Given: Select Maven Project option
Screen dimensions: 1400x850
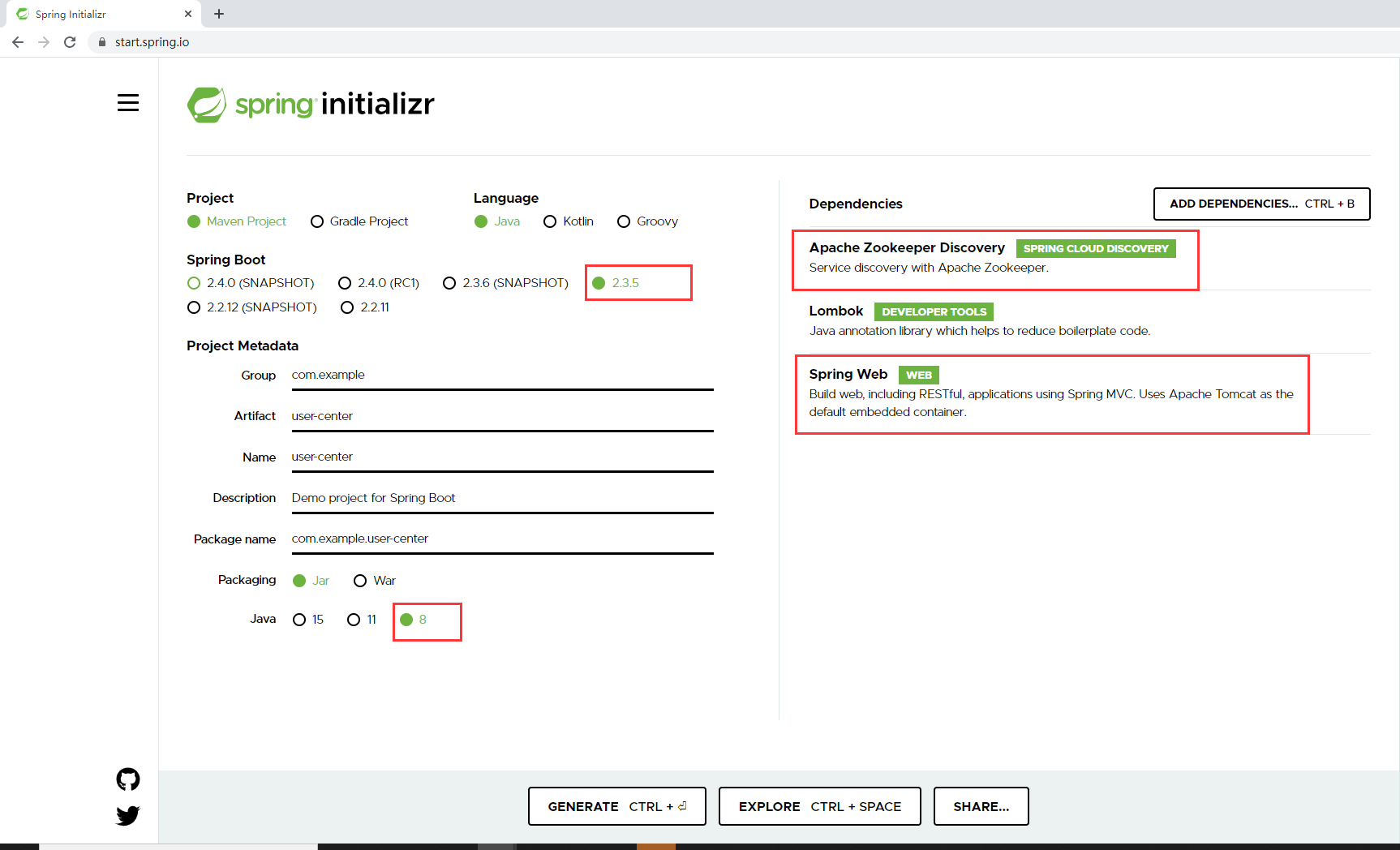Looking at the screenshot, I should [x=237, y=221].
